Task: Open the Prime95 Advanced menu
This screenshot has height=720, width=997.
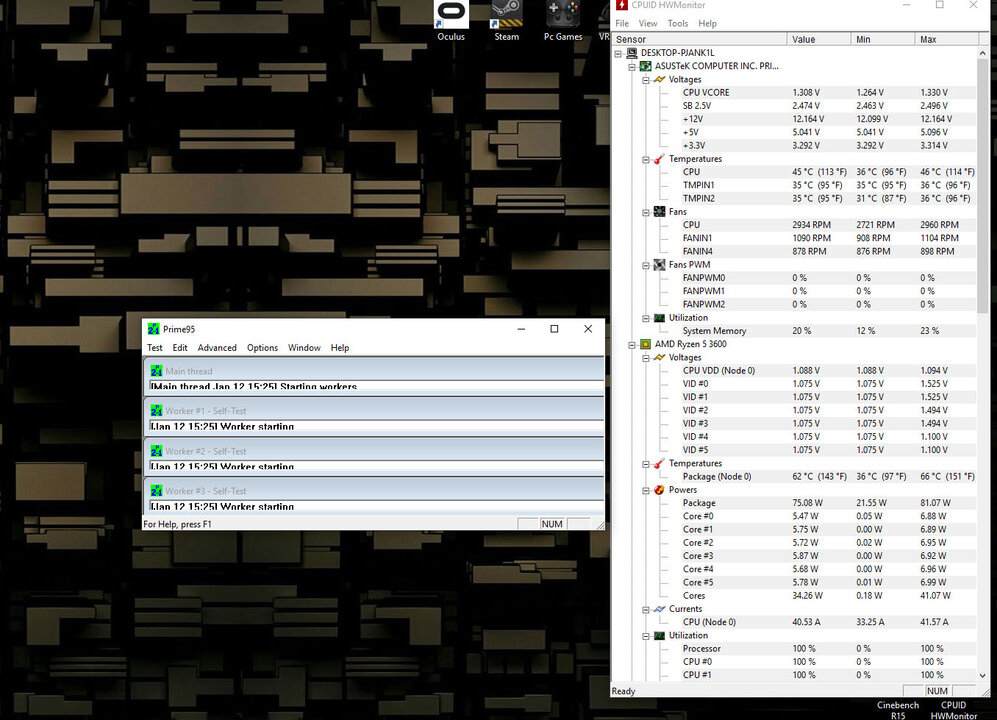Action: pos(217,348)
